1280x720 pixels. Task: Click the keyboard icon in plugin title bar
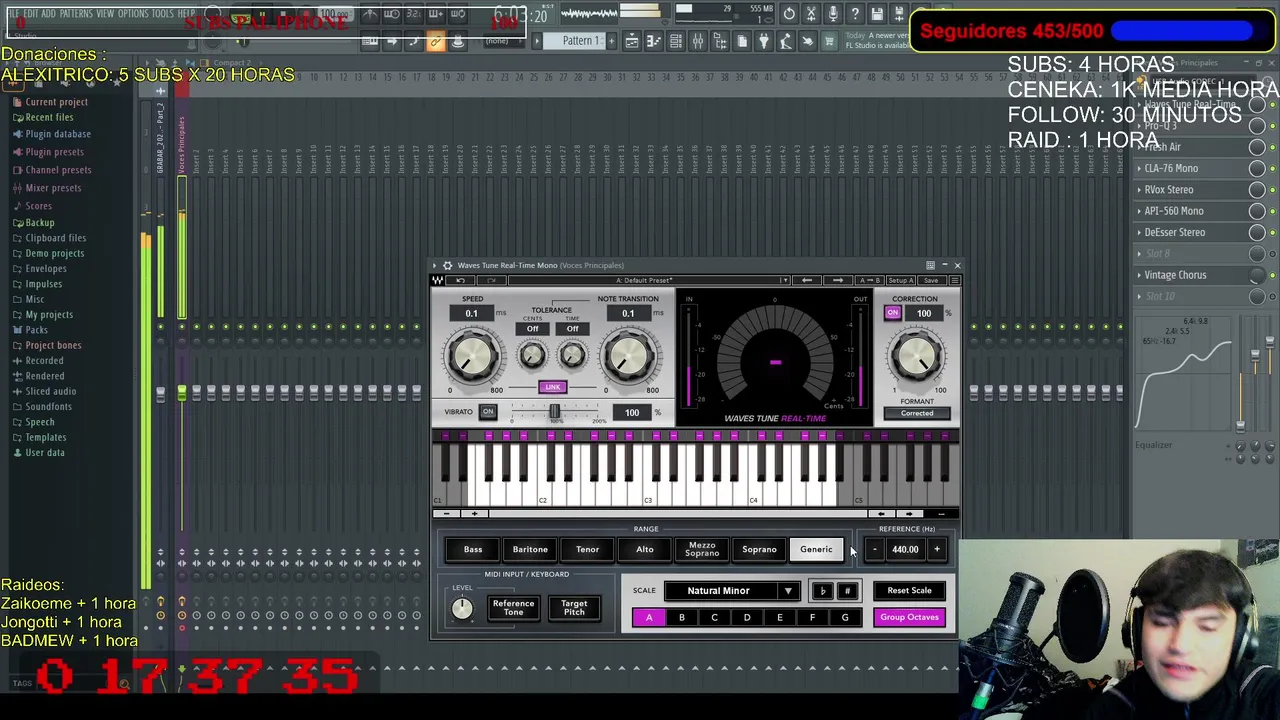(x=930, y=265)
